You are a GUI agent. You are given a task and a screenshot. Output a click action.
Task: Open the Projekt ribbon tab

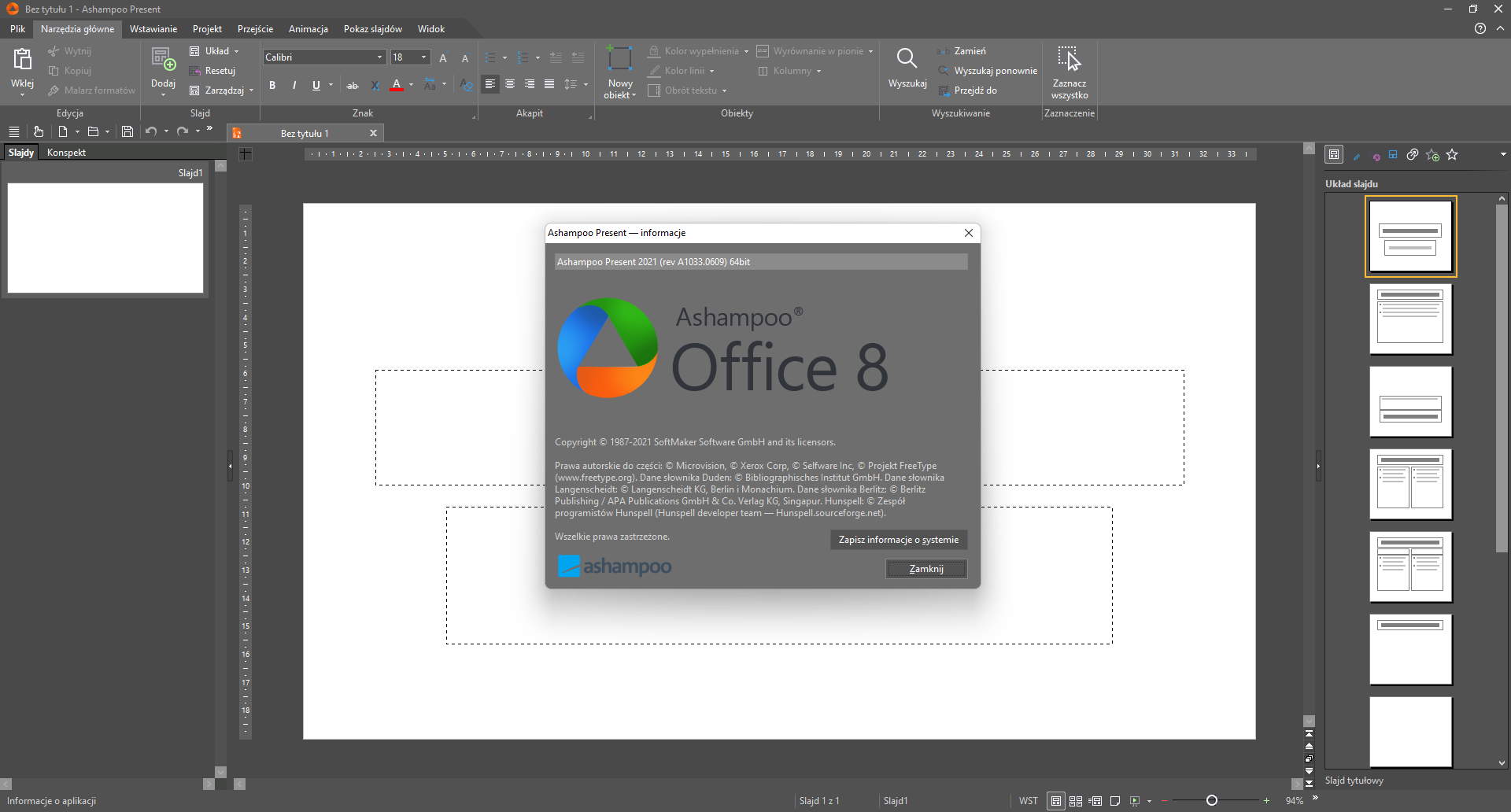pos(207,29)
